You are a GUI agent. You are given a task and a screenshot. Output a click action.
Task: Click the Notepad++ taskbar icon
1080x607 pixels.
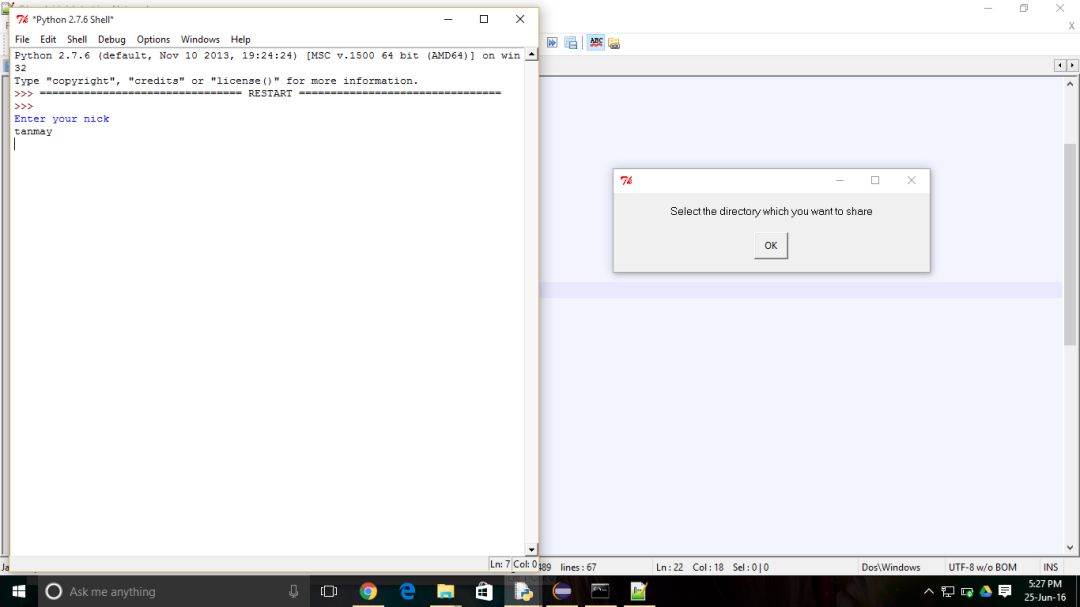(x=638, y=591)
